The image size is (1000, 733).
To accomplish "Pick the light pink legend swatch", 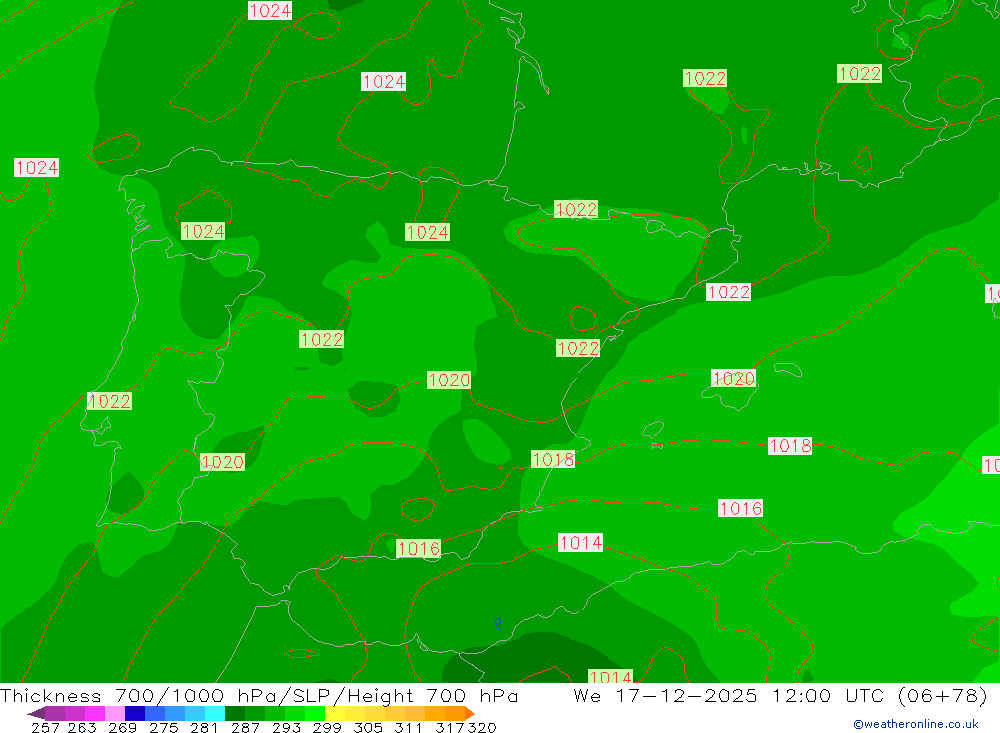I will pos(115,713).
